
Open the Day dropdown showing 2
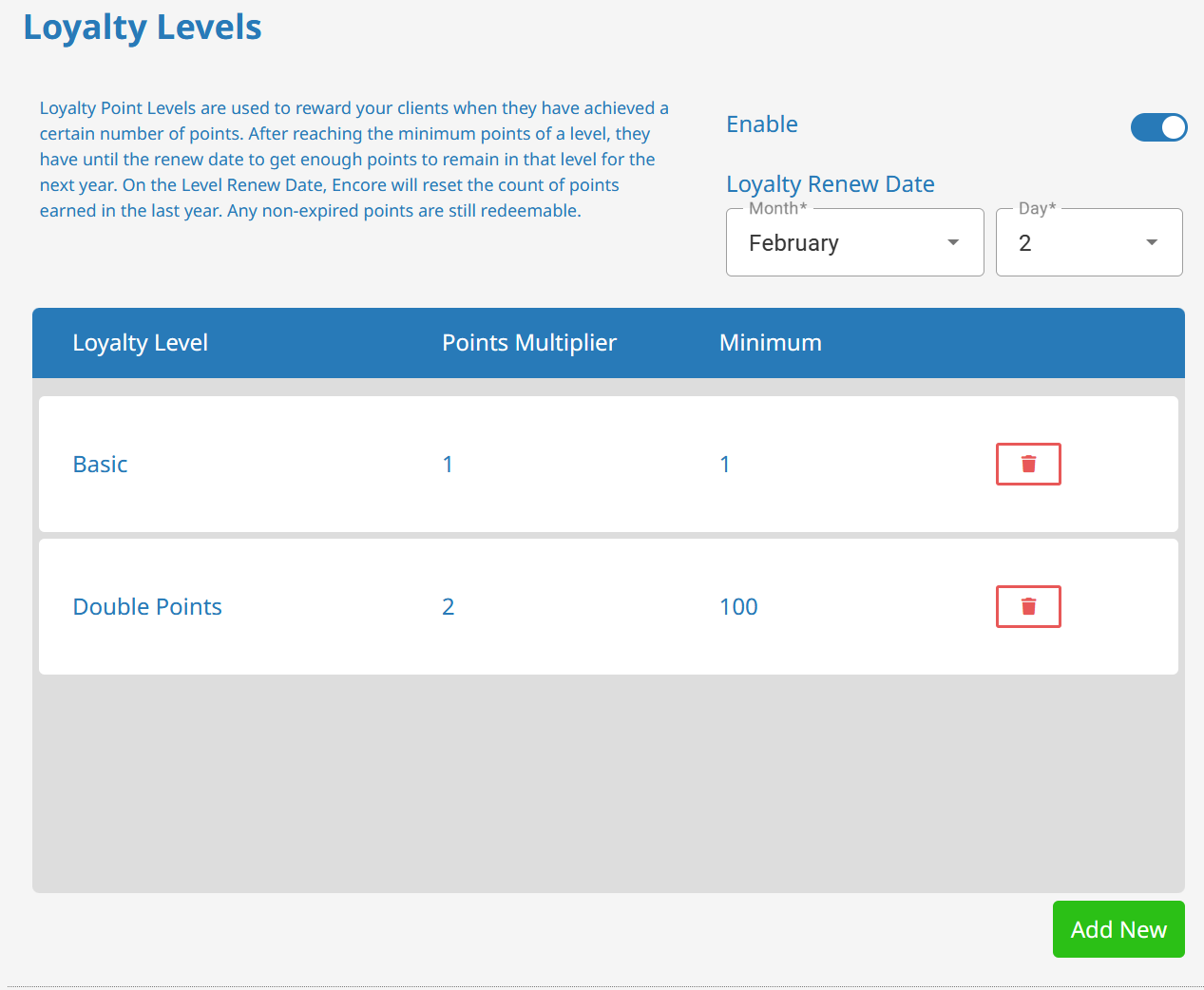tap(1074, 243)
